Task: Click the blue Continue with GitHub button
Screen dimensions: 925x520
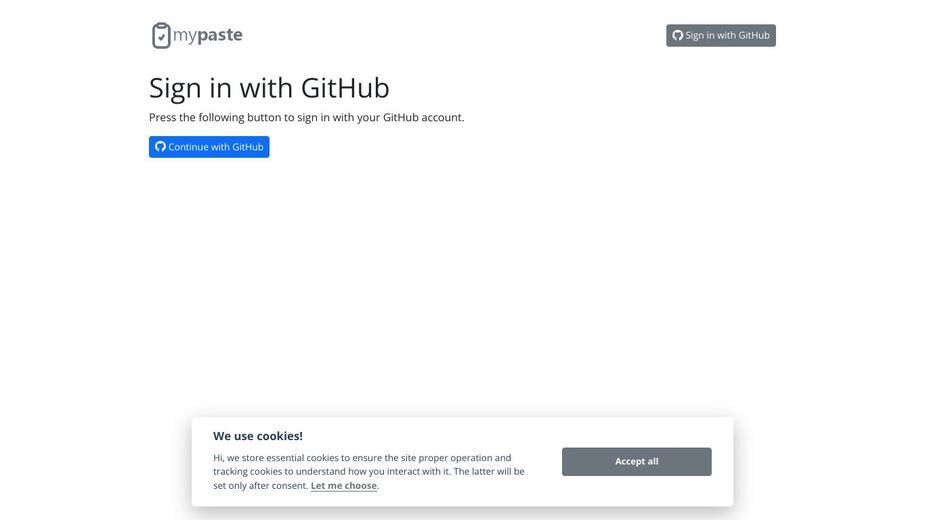Action: (x=209, y=147)
